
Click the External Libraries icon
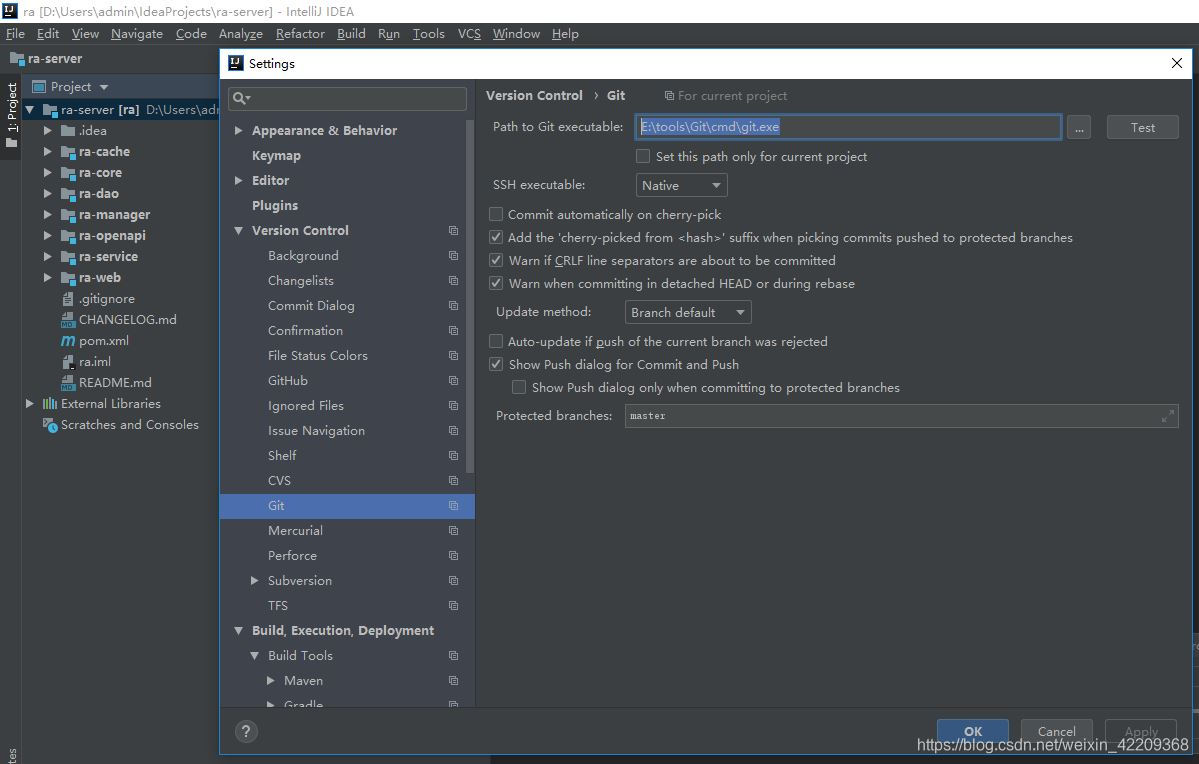(50, 404)
